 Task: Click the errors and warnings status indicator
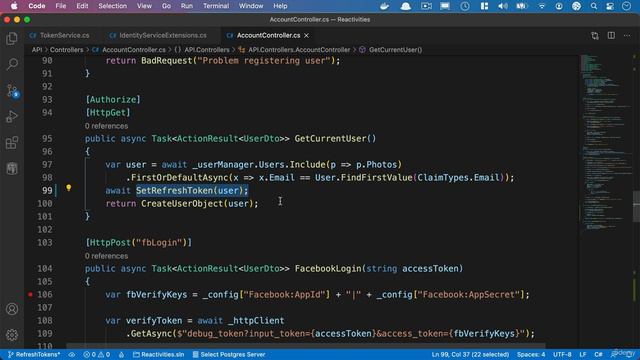[97, 354]
